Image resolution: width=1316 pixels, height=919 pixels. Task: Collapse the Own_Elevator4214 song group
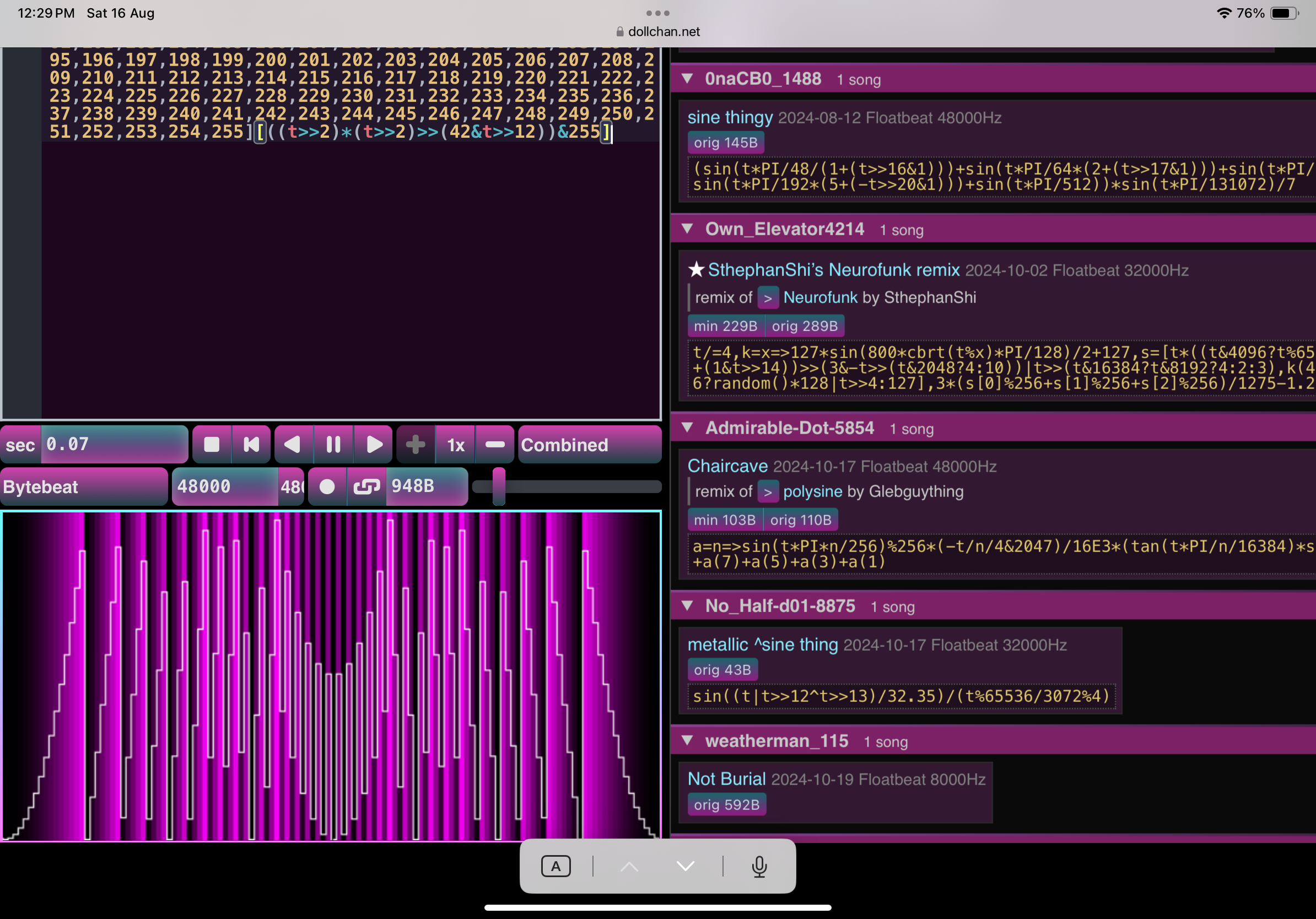point(687,229)
